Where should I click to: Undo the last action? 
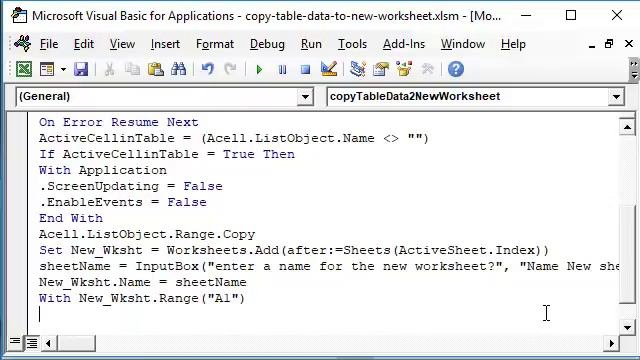click(207, 69)
